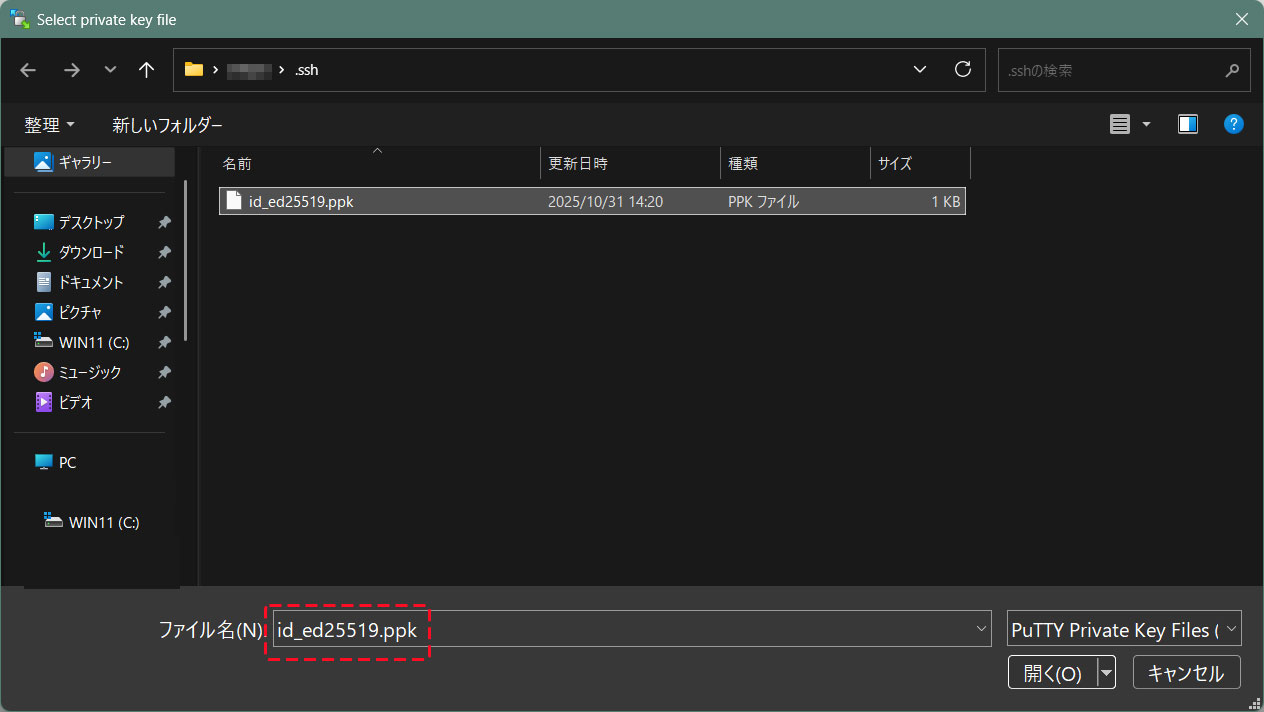Open recent locations dropdown chevron
1264x712 pixels.
[110, 70]
